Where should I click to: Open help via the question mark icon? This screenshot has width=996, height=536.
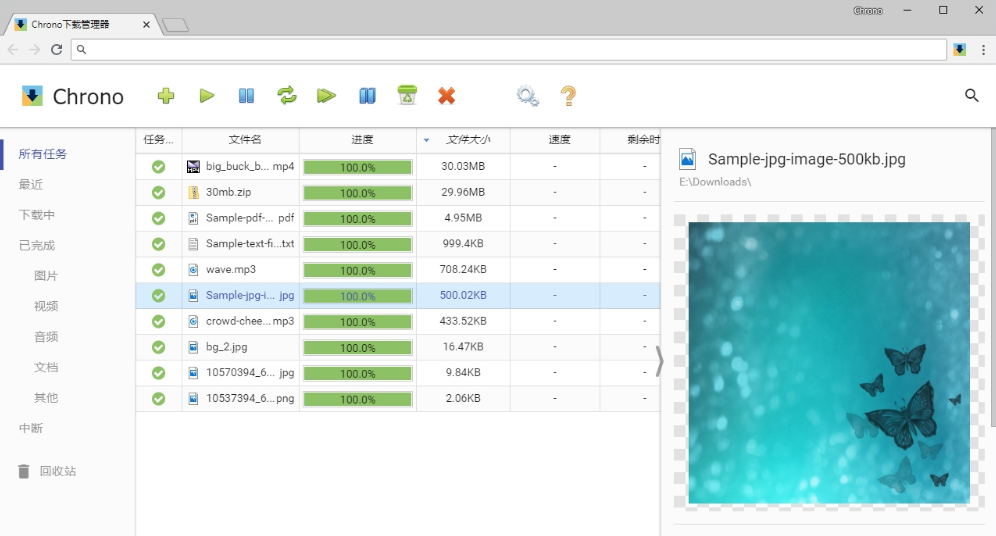tap(568, 96)
